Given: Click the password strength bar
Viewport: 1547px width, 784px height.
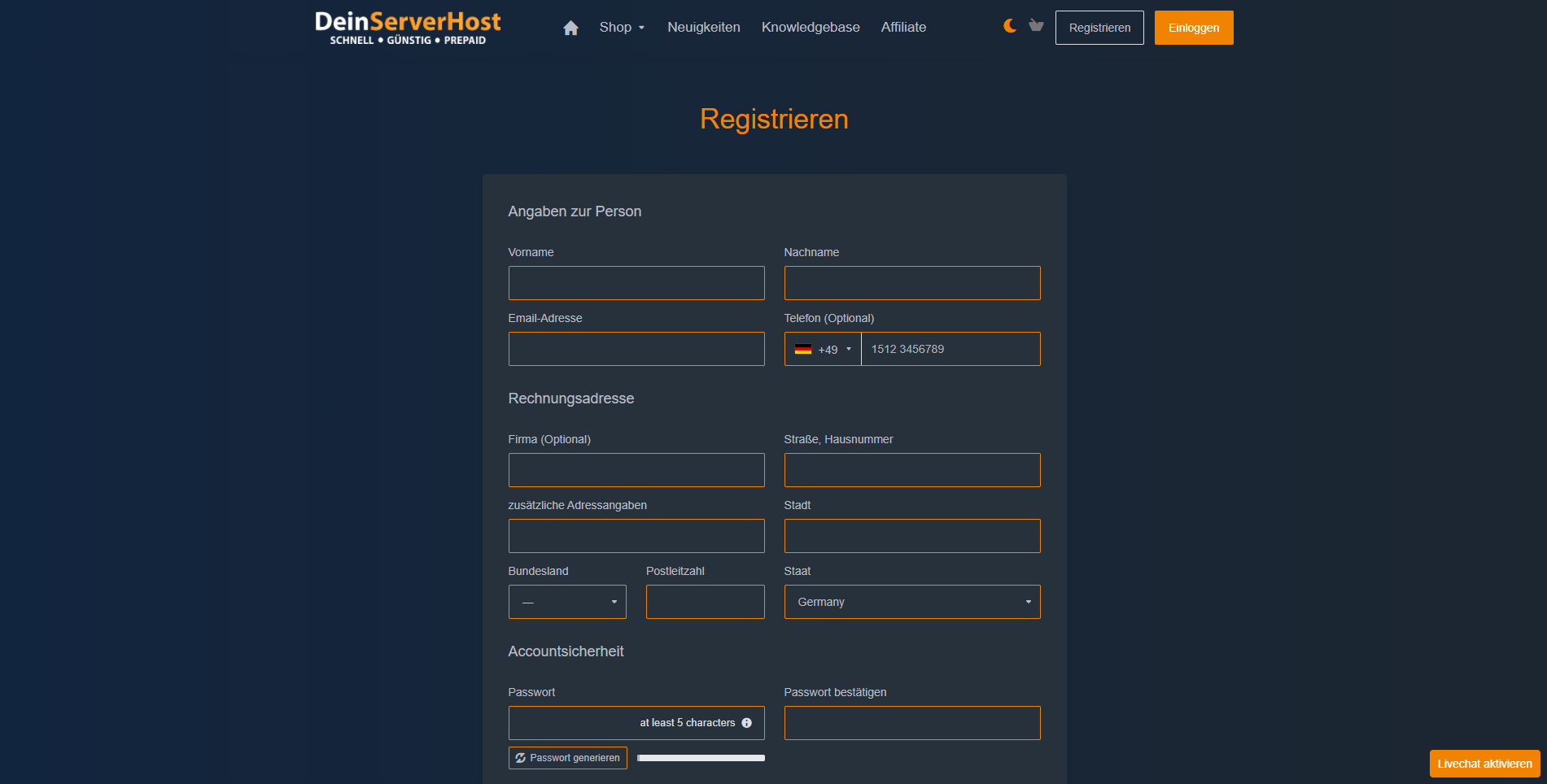Looking at the screenshot, I should click(701, 758).
